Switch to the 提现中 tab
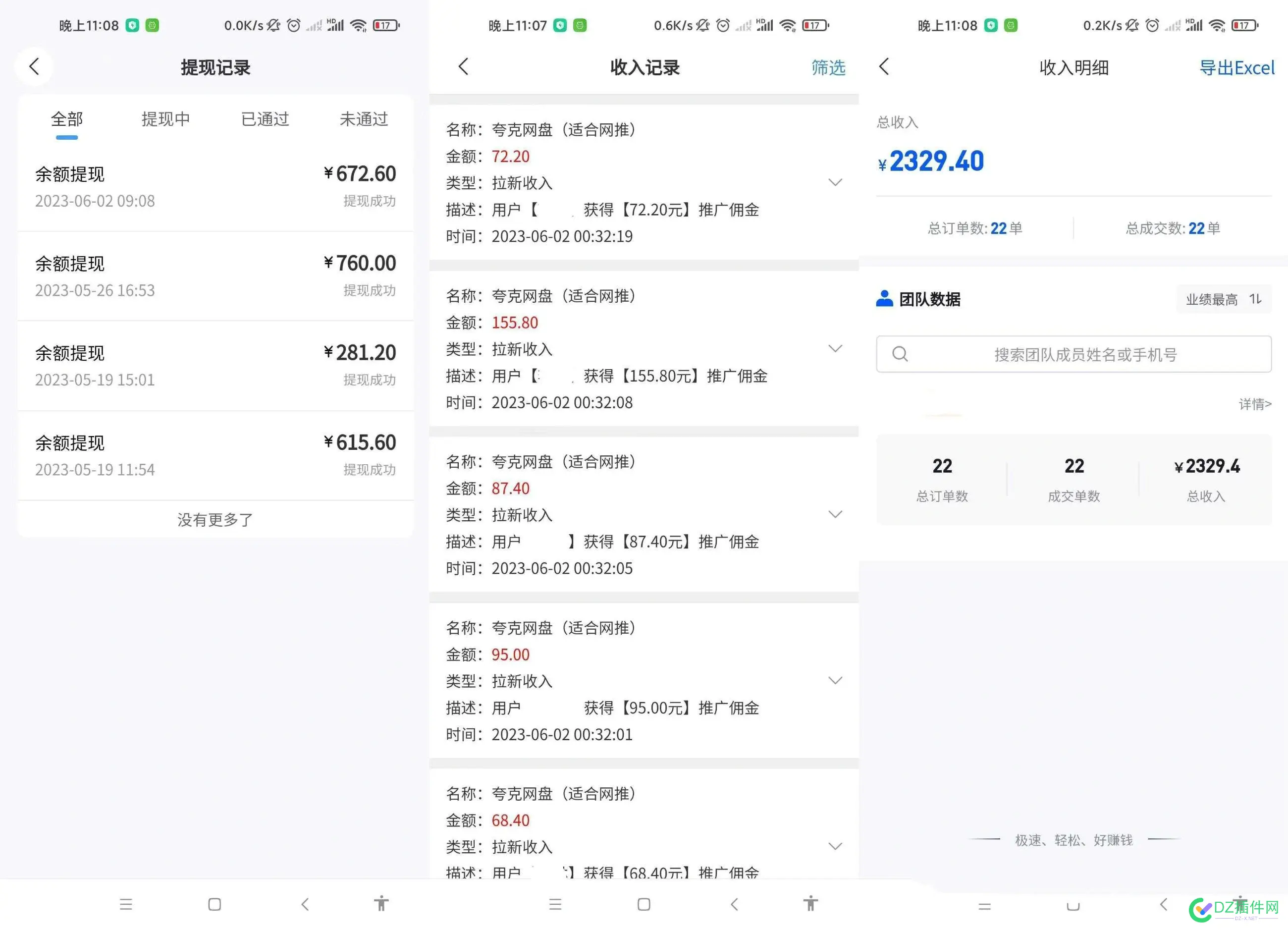1288x930 pixels. (x=166, y=119)
